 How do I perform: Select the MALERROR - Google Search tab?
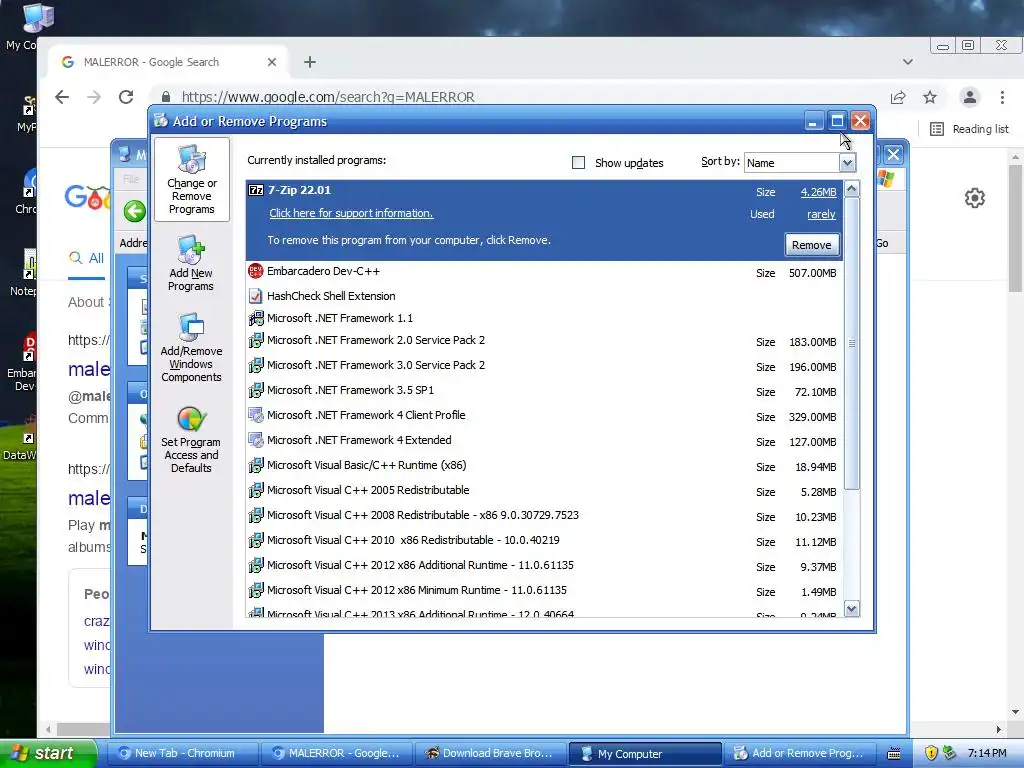tap(168, 62)
